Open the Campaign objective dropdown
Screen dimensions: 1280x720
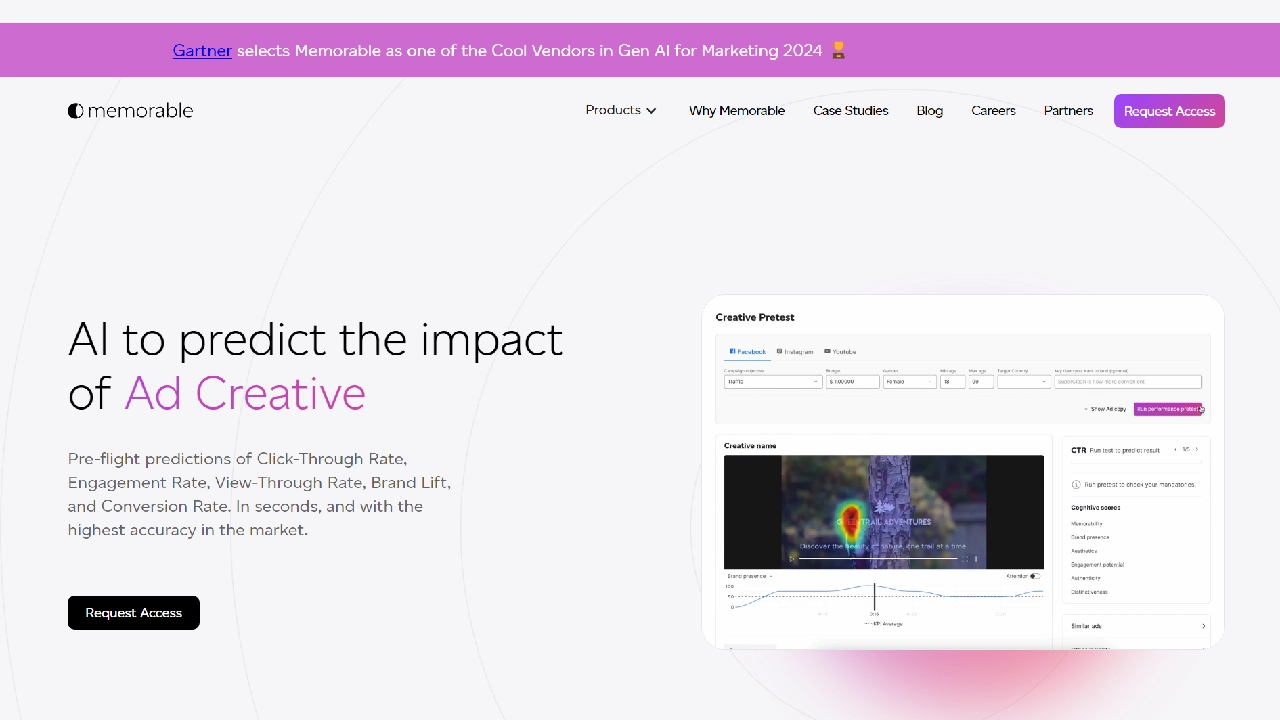tap(772, 382)
